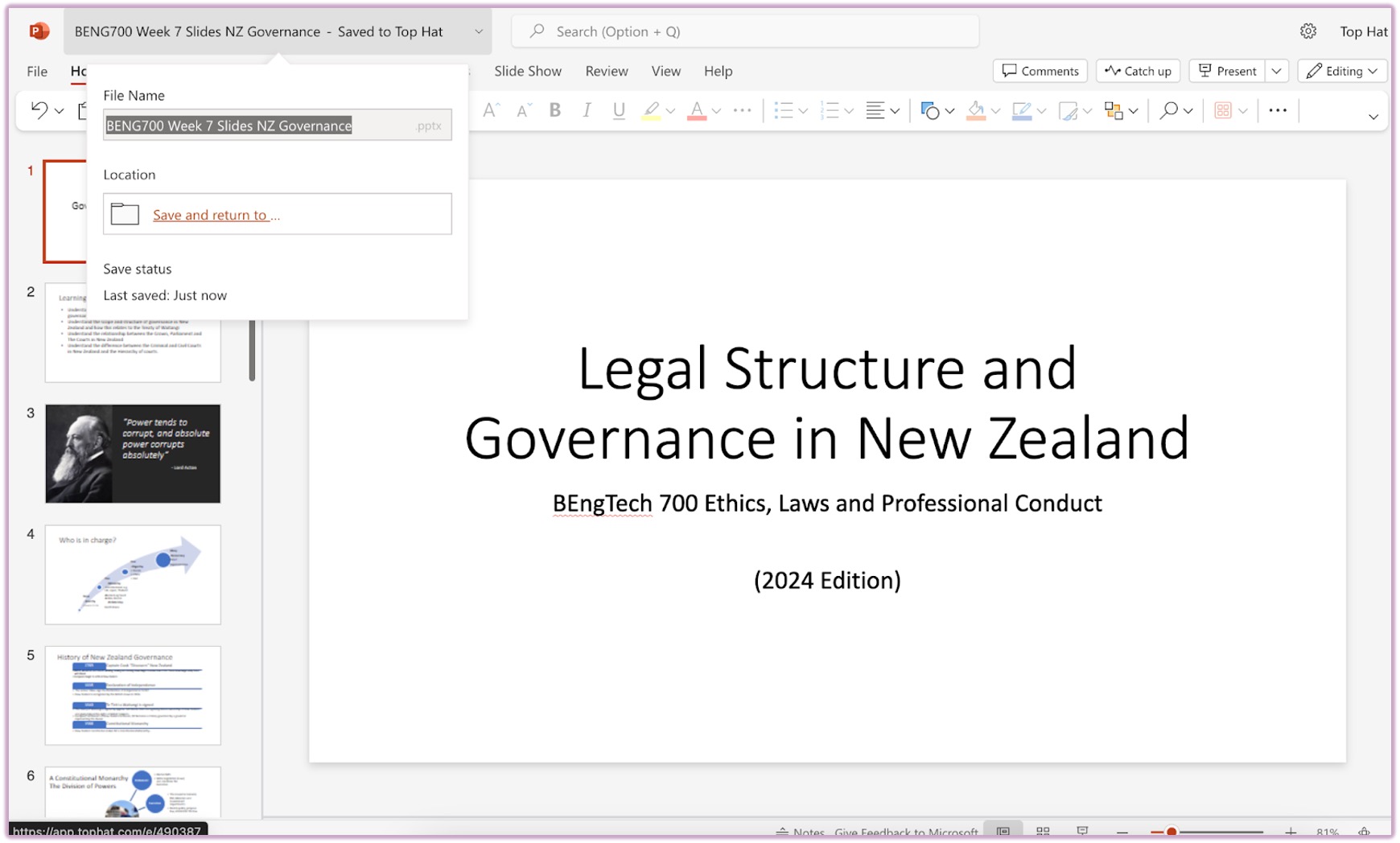The image size is (1400, 843).
Task: Open the Slide Show tab
Action: pyautogui.click(x=528, y=71)
